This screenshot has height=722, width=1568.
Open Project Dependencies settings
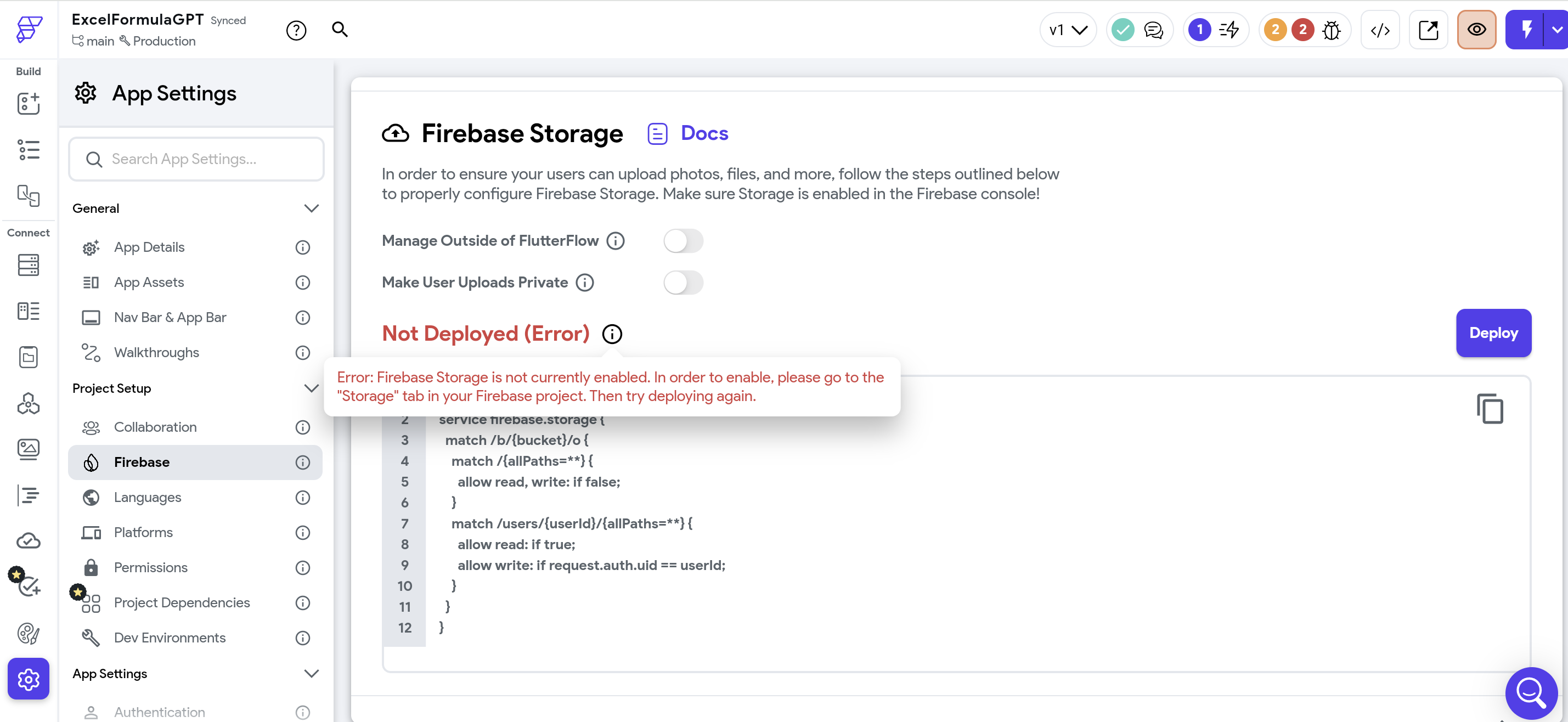tap(195, 603)
